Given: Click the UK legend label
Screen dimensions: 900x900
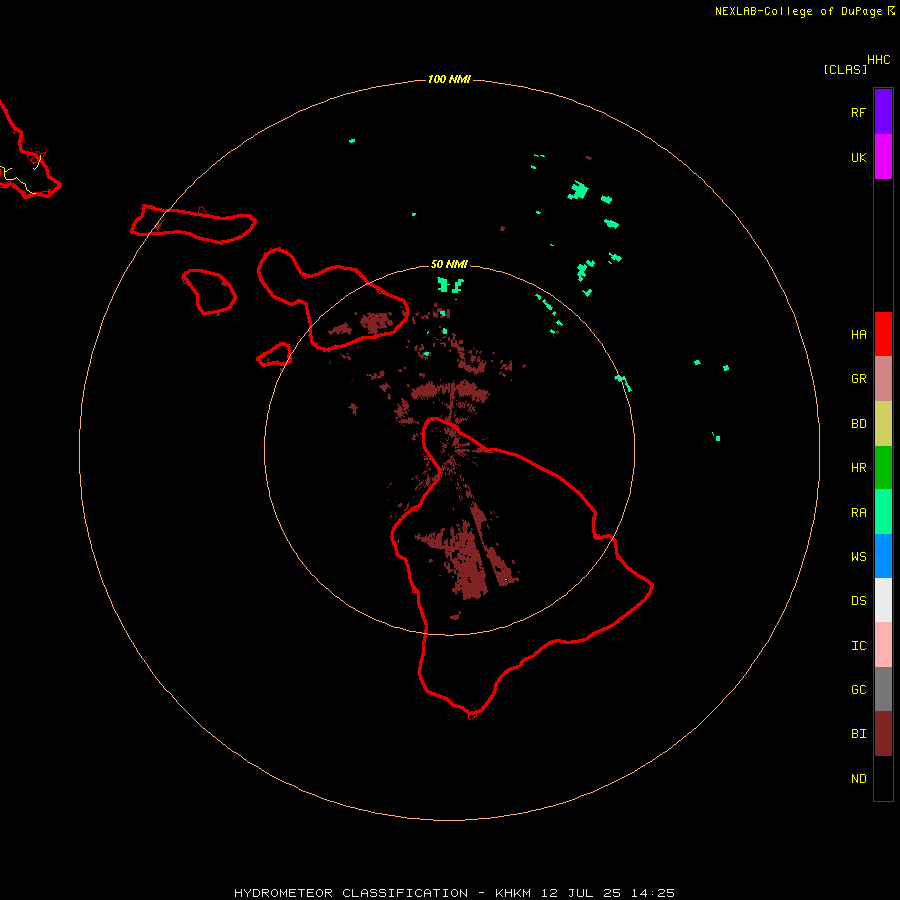Looking at the screenshot, I should [x=858, y=157].
